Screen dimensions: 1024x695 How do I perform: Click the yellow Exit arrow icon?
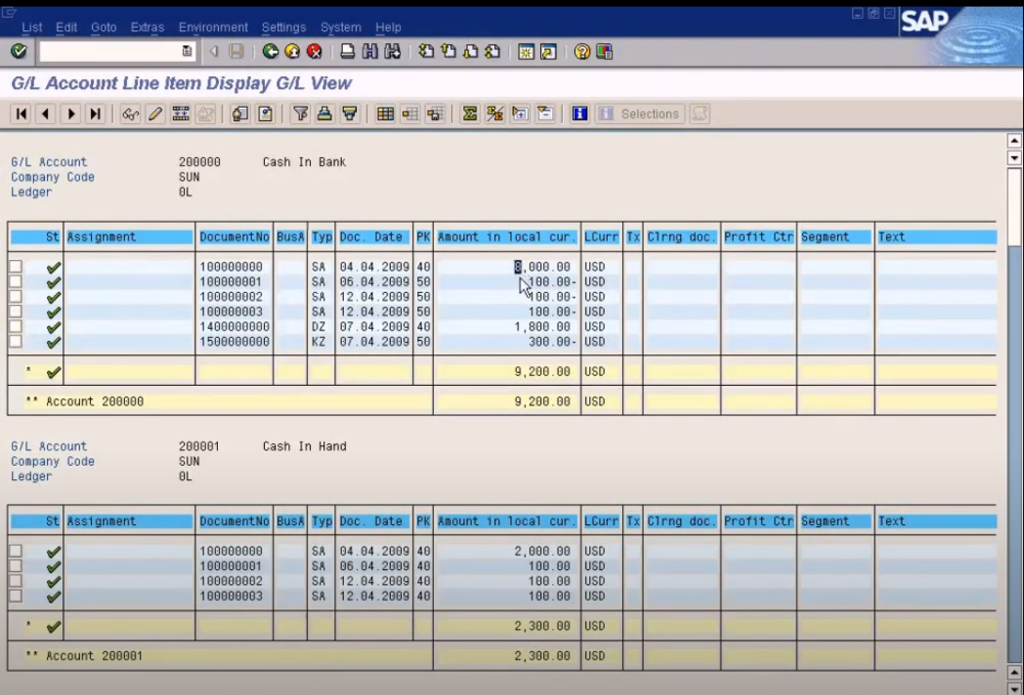tap(292, 52)
